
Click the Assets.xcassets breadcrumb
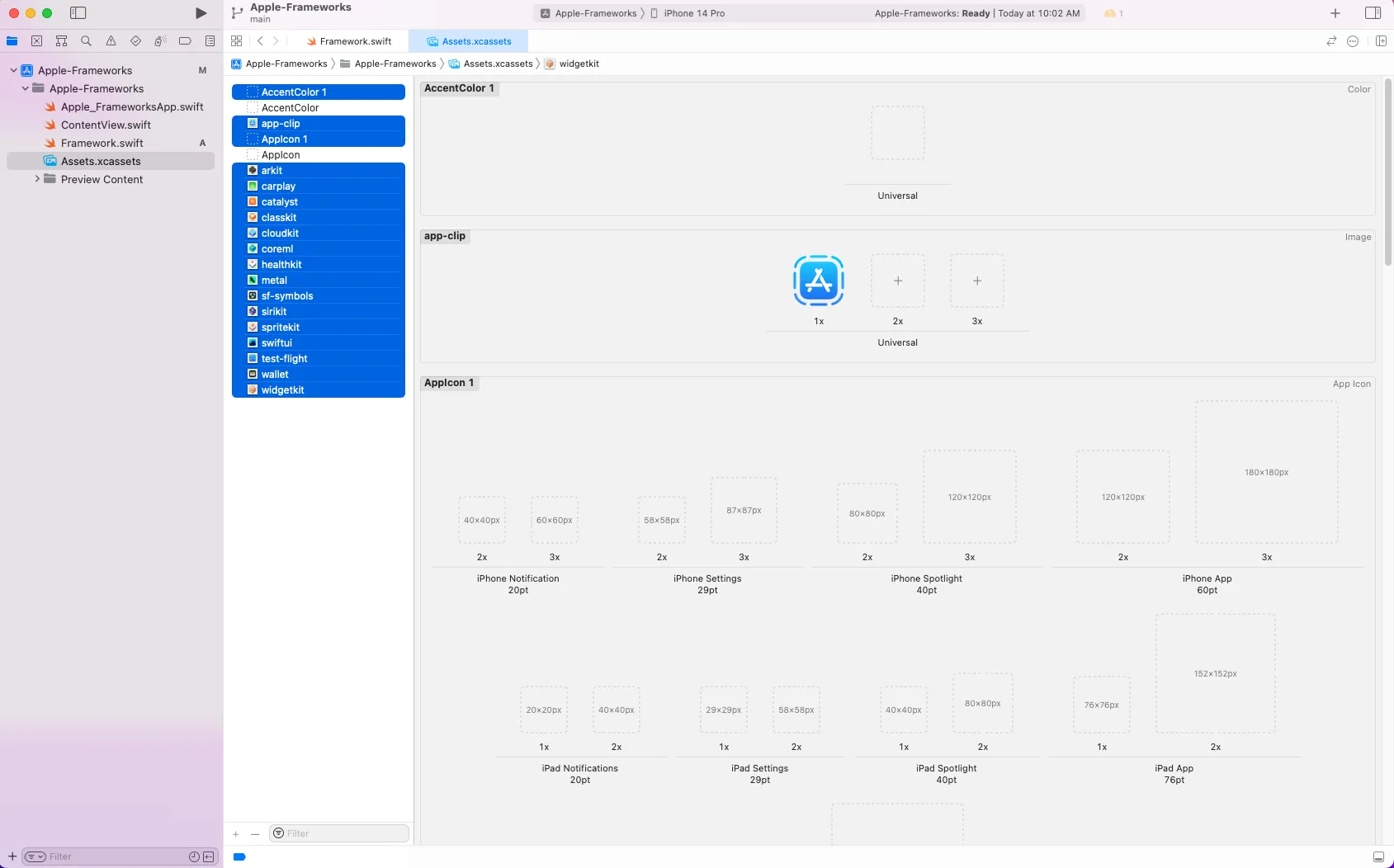tap(491, 64)
